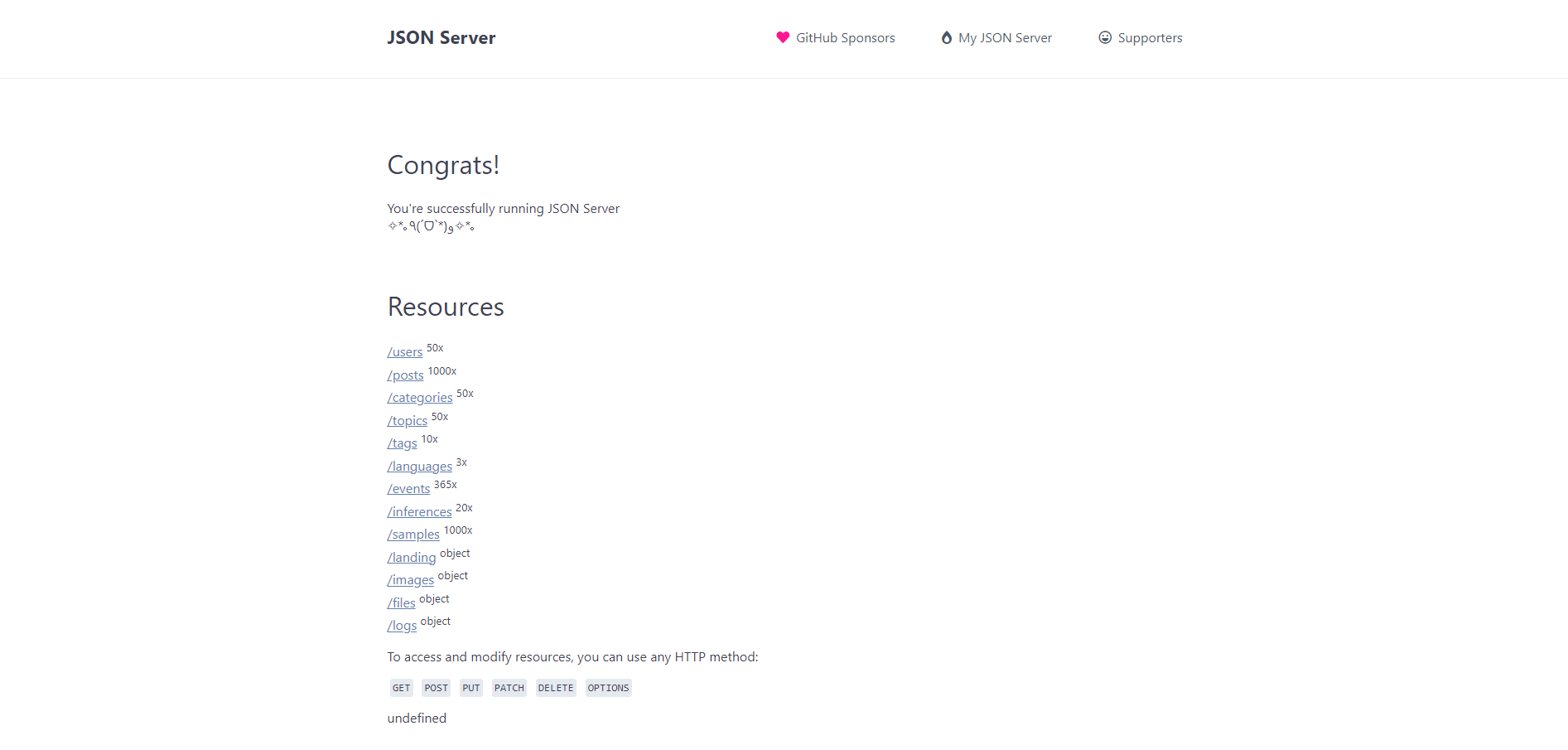The image size is (1568, 750).
Task: Click the JSON Server logo title
Action: click(441, 37)
